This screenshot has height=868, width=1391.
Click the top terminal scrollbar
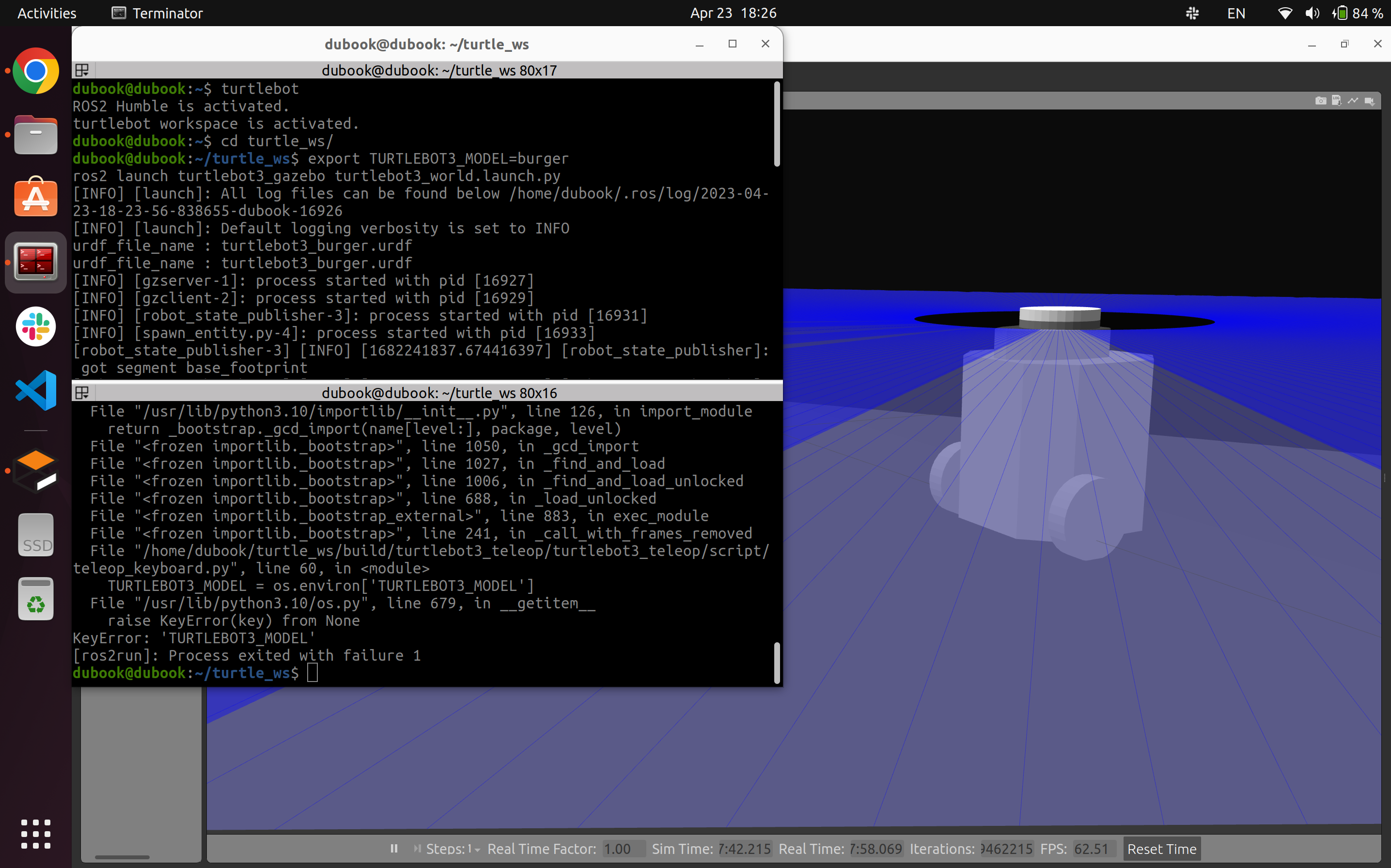[x=777, y=124]
